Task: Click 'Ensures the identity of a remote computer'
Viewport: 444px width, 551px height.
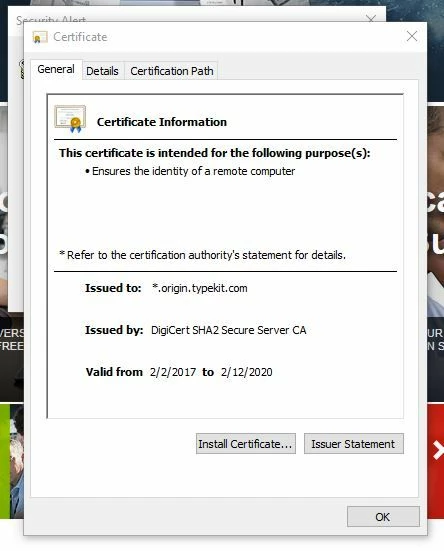Action: tap(193, 171)
